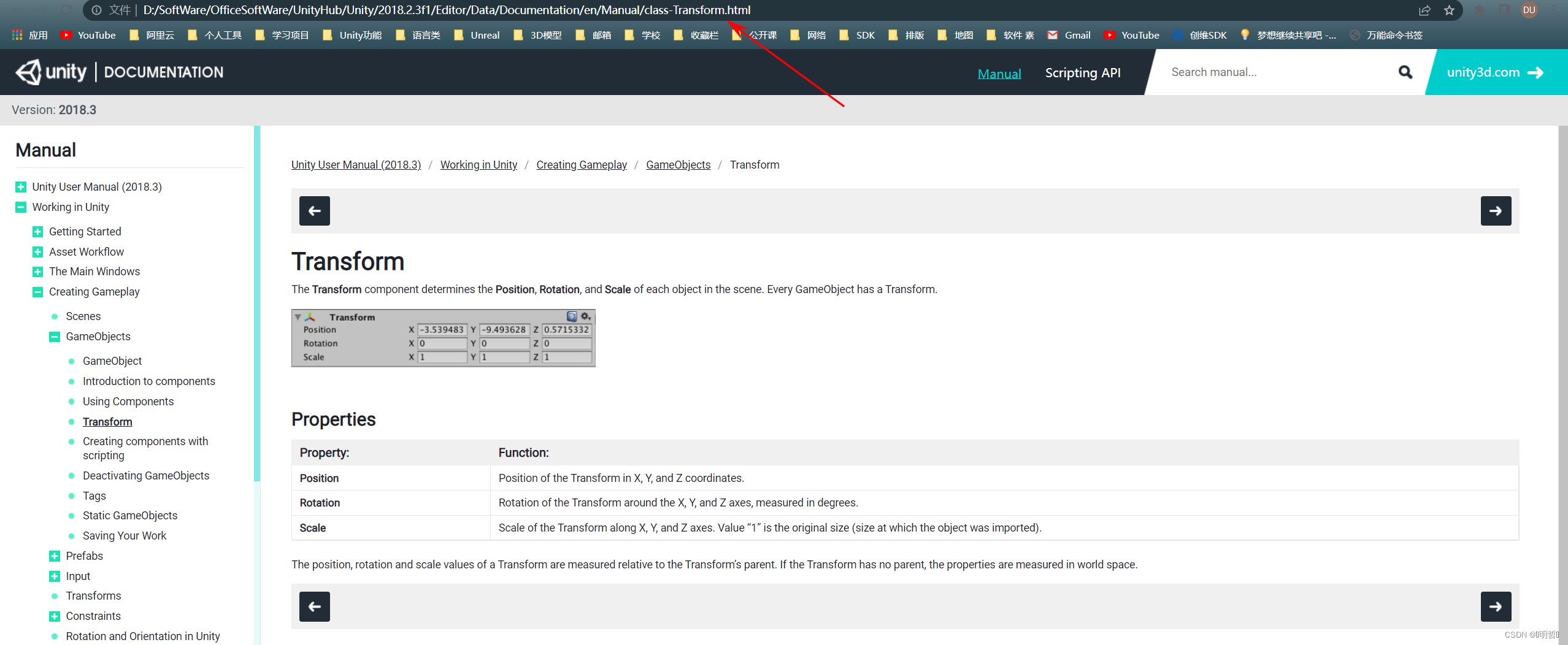
Task: Open the 梦想继续共享吧 bookmark
Action: click(x=1287, y=35)
